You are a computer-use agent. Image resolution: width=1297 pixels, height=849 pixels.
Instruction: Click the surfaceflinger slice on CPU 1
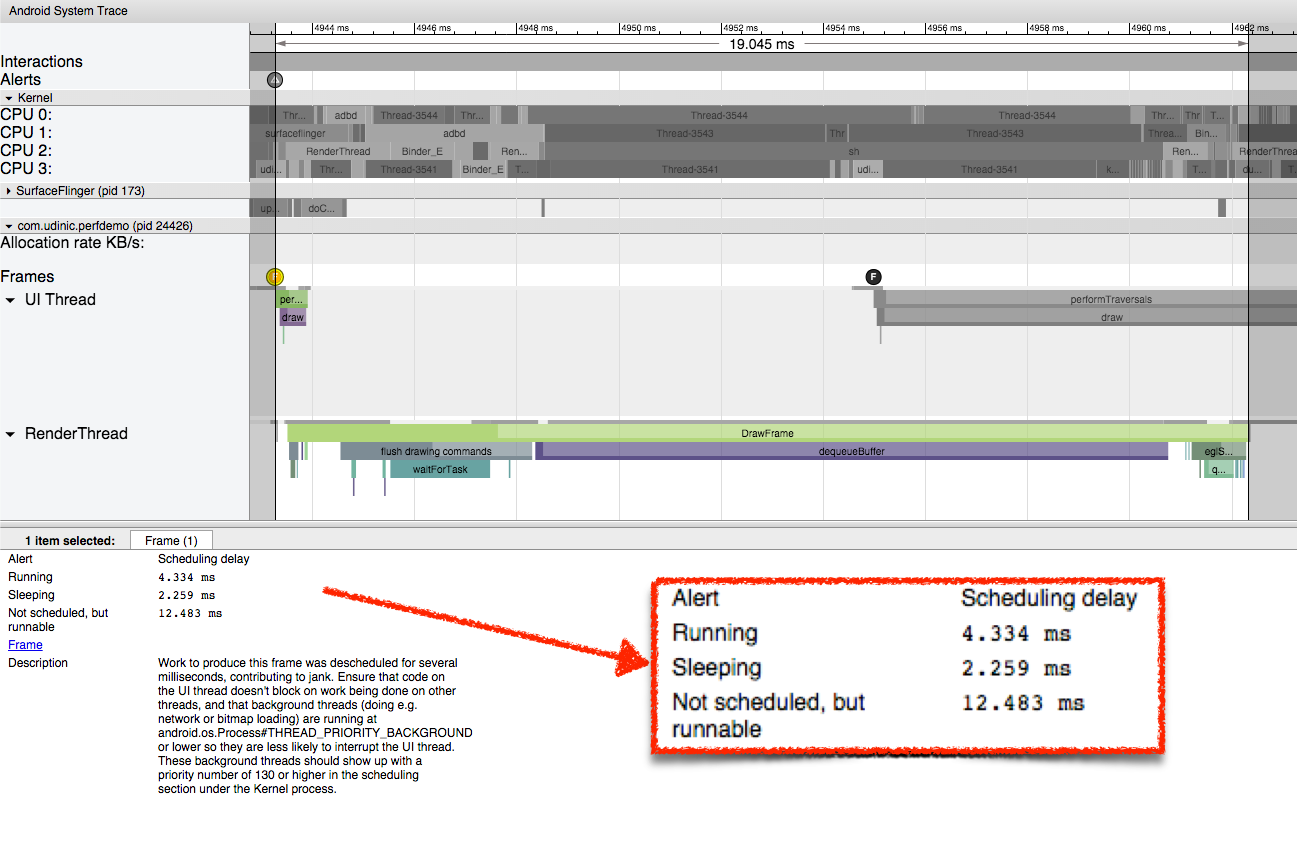[294, 133]
